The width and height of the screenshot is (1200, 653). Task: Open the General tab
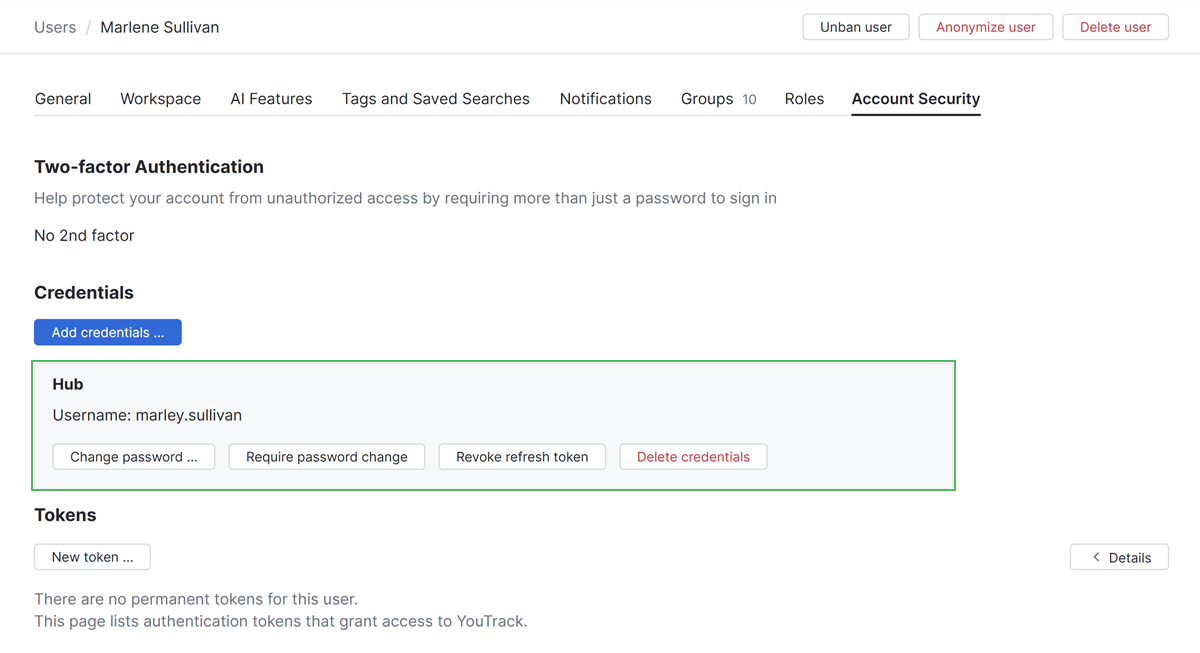click(63, 99)
